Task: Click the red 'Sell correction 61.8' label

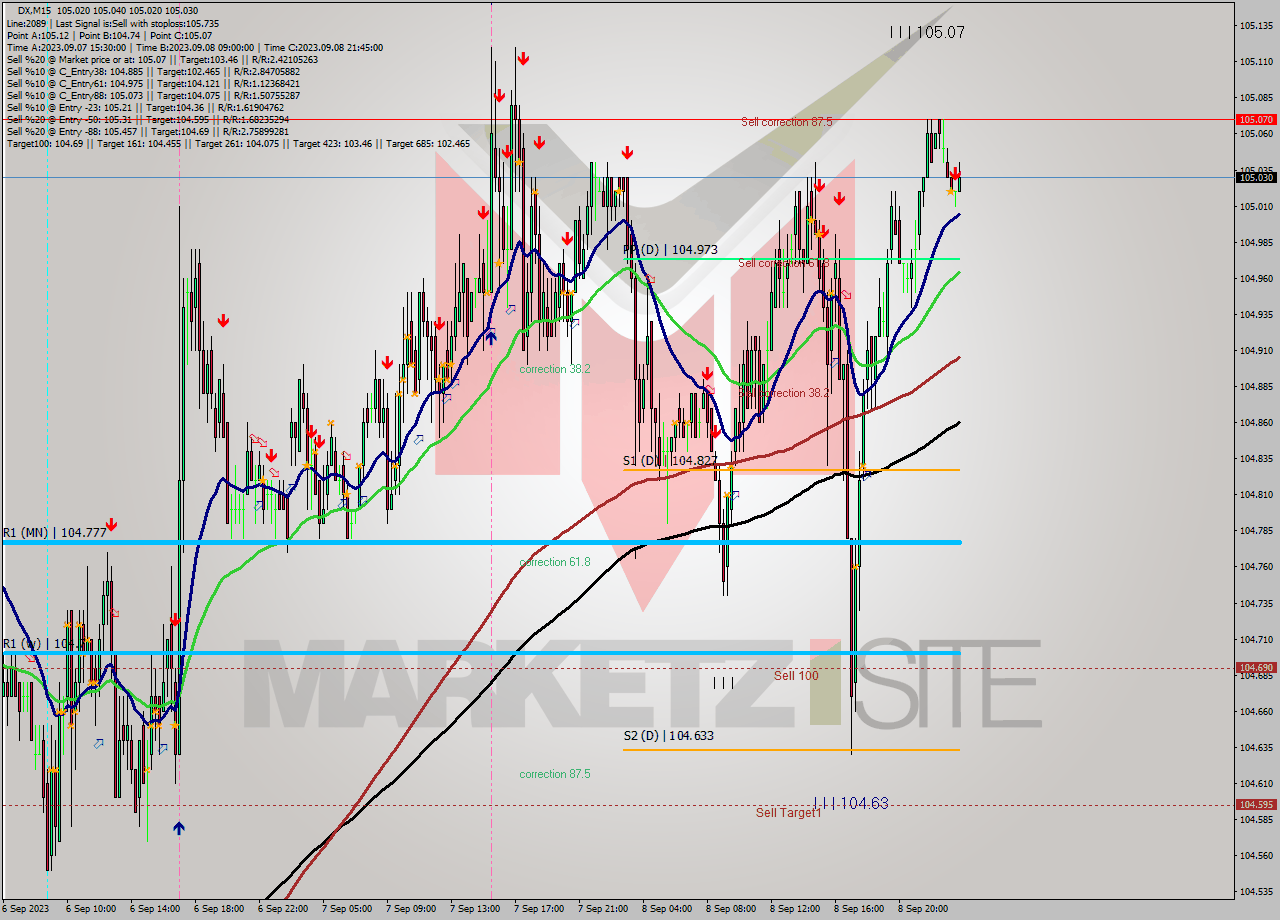Action: click(x=784, y=263)
